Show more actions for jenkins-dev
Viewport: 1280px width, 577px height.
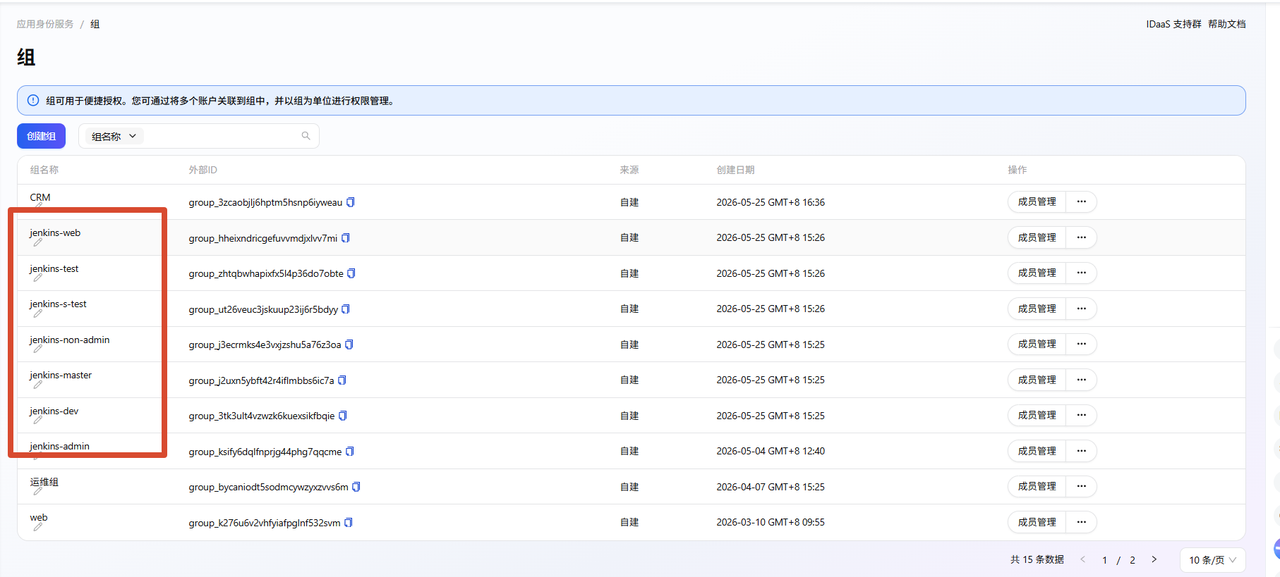[1081, 415]
